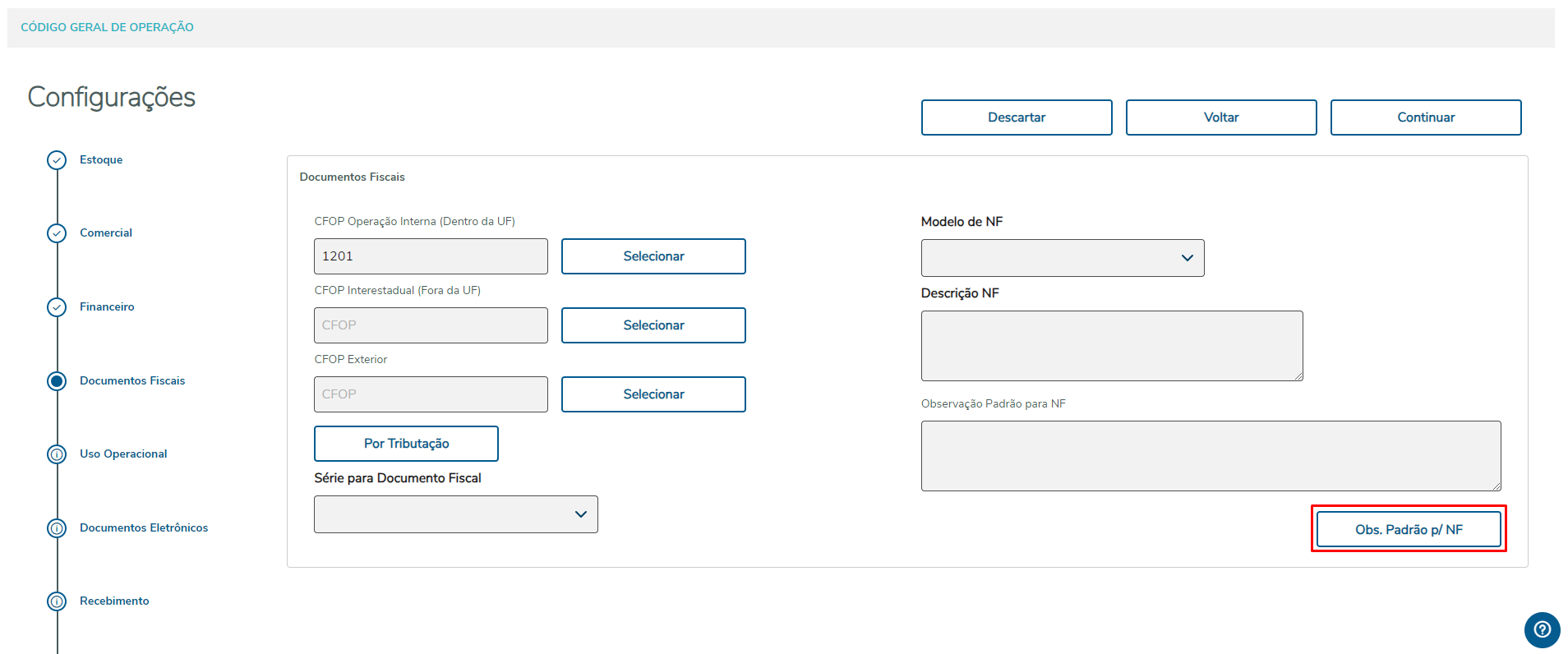Click Selecionar for CFOP Operação Interna
The image size is (1568, 654).
point(653,256)
